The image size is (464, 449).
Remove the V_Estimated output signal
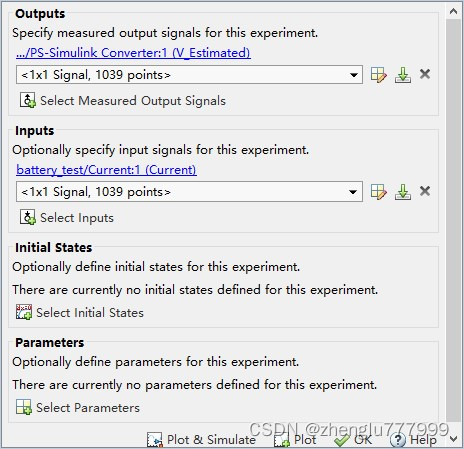425,74
